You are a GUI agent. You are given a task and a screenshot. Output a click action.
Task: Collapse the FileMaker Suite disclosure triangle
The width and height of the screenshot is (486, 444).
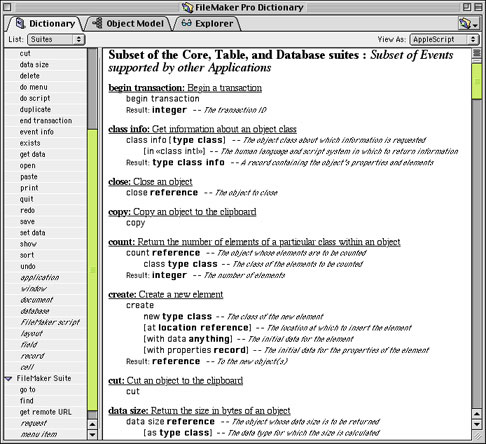click(9, 378)
